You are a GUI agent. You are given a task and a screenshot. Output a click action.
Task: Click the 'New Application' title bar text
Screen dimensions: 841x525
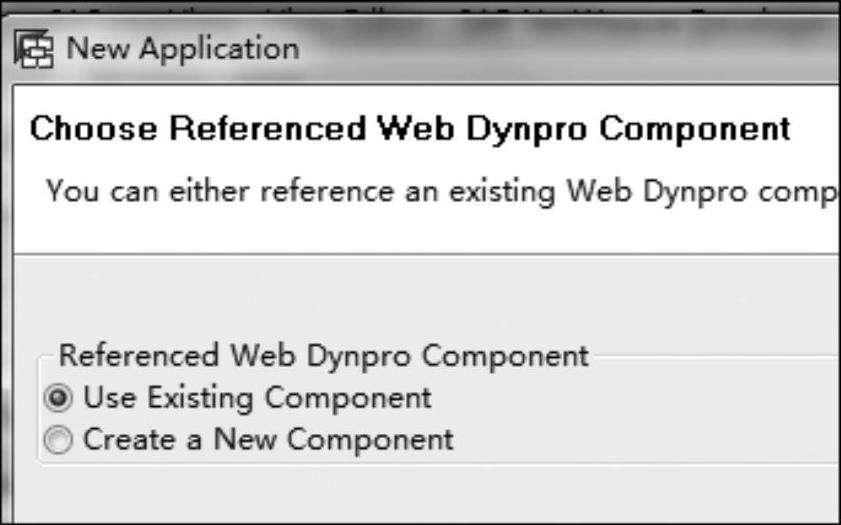(183, 49)
